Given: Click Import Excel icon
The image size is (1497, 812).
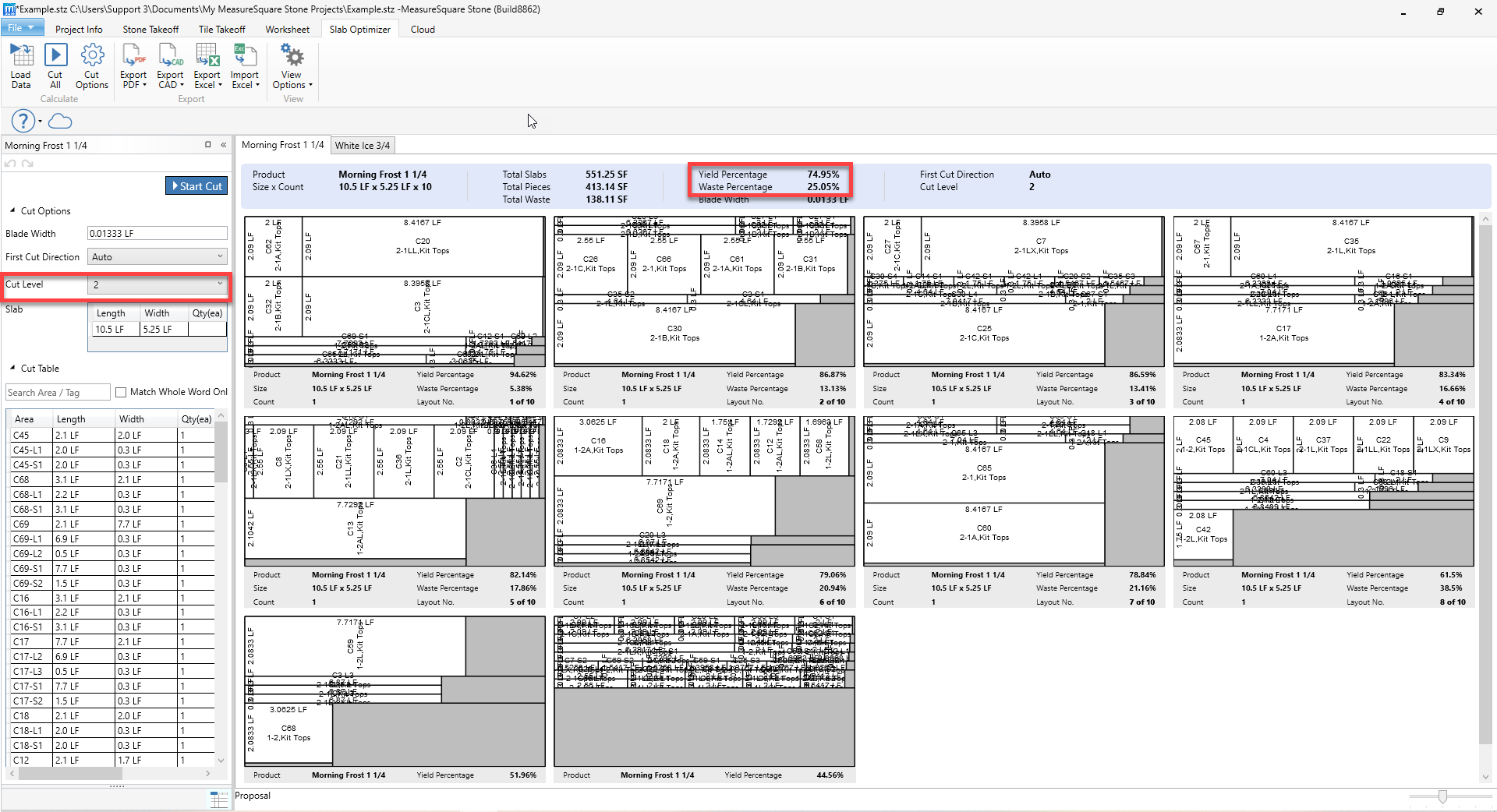Looking at the screenshot, I should coord(244,56).
